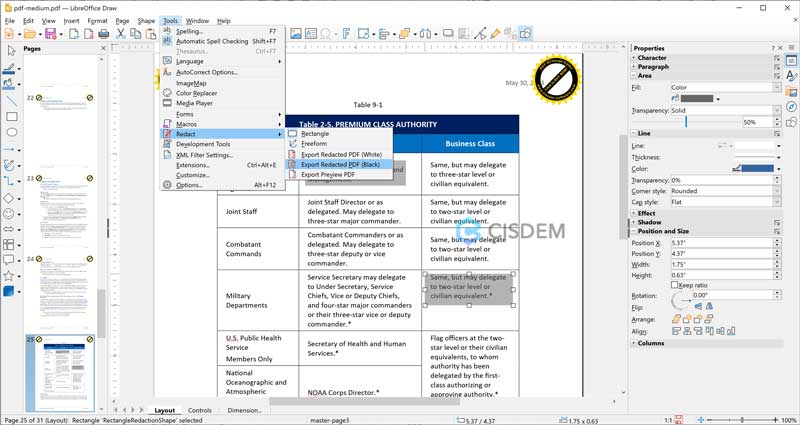Screen dimensions: 800x425
Task: Select the Line tool in left toolbar
Action: [10, 101]
